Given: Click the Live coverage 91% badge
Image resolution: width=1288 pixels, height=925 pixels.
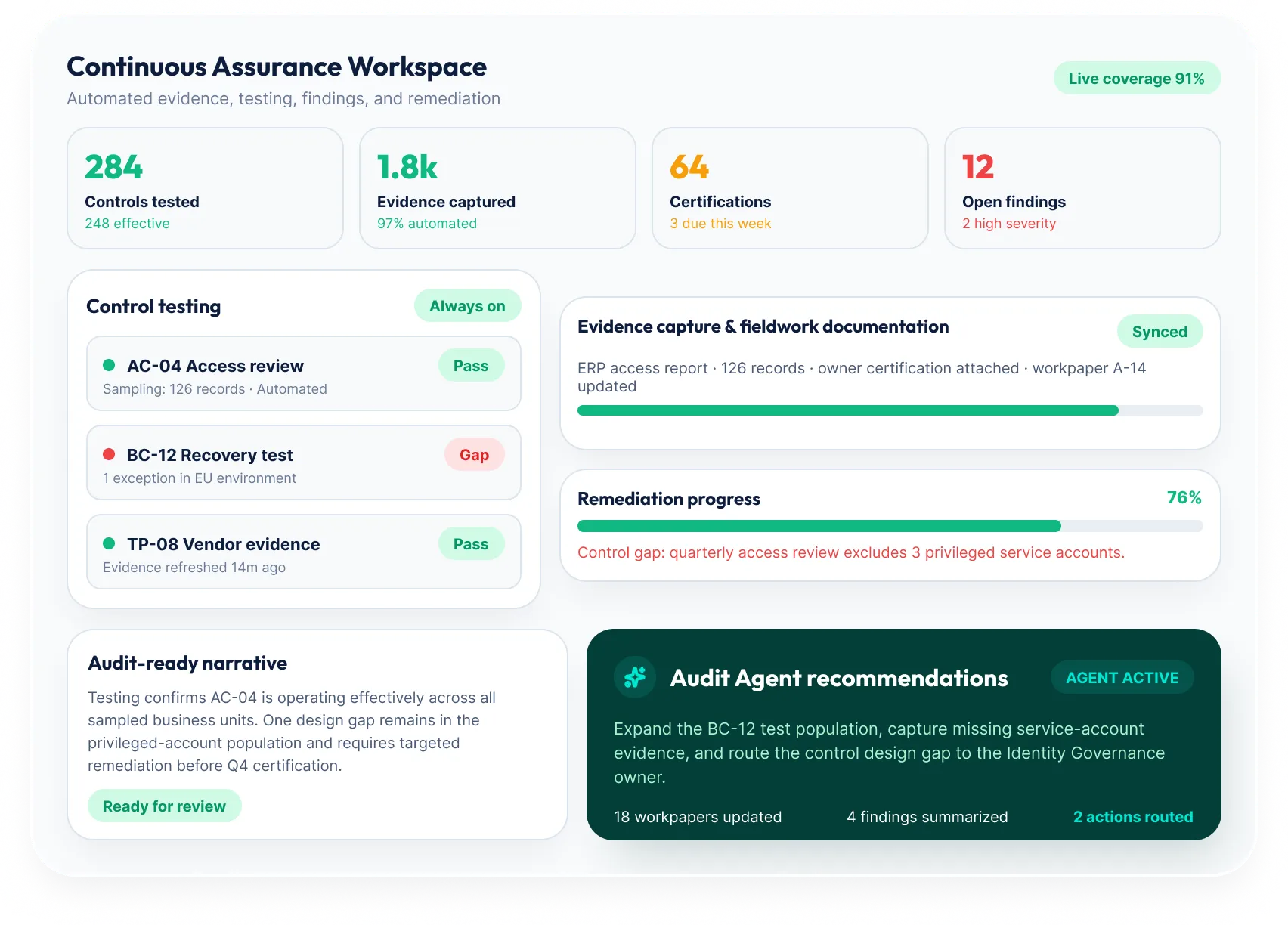Looking at the screenshot, I should [1137, 79].
